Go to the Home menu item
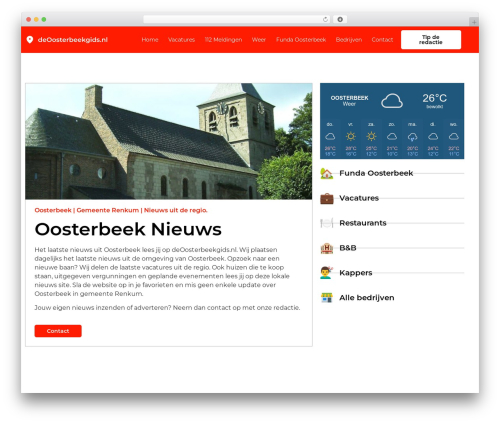This screenshot has width=500, height=423. (150, 40)
